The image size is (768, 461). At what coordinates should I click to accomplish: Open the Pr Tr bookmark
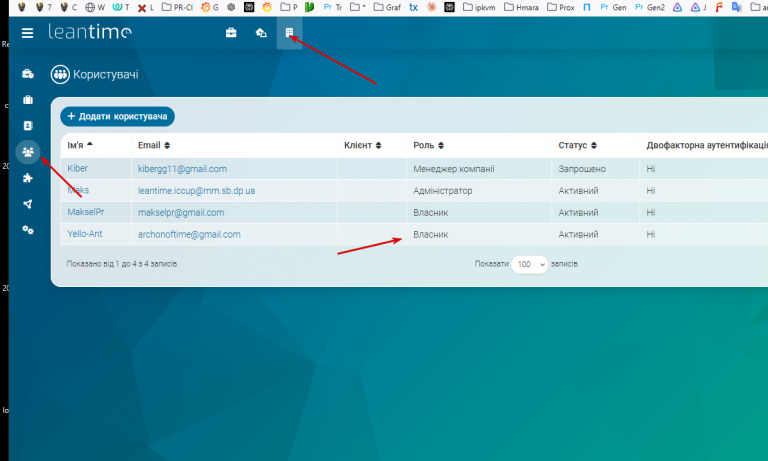[333, 7]
